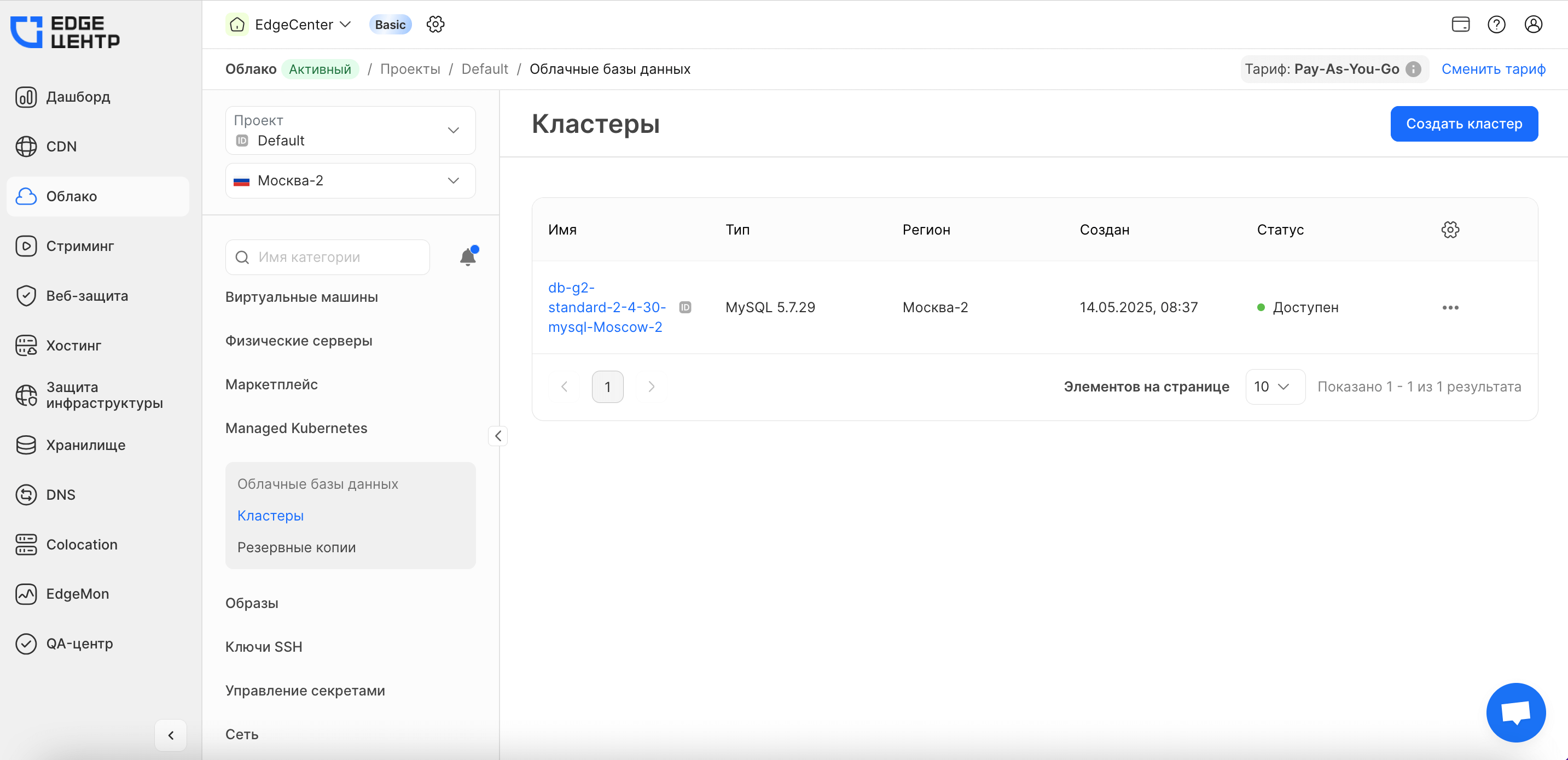This screenshot has width=1568, height=760.
Task: Open the user profile icon
Action: [x=1532, y=25]
